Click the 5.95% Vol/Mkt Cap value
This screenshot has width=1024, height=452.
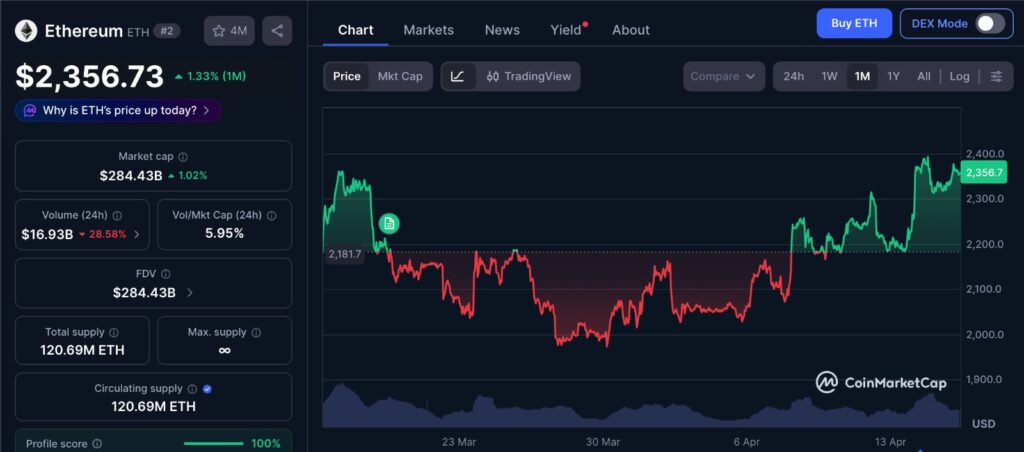224,233
